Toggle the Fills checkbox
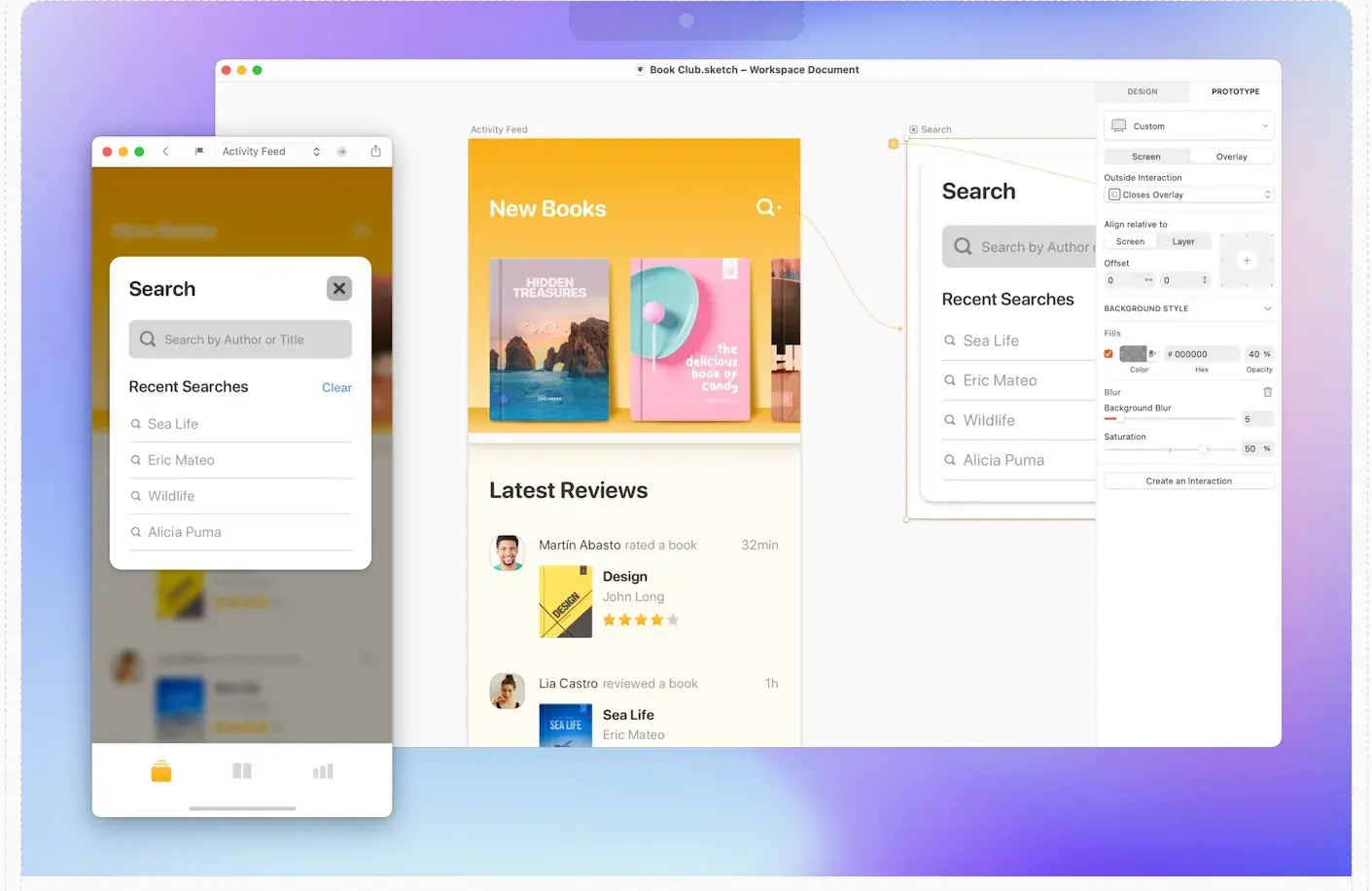The width and height of the screenshot is (1372, 891). [1108, 354]
